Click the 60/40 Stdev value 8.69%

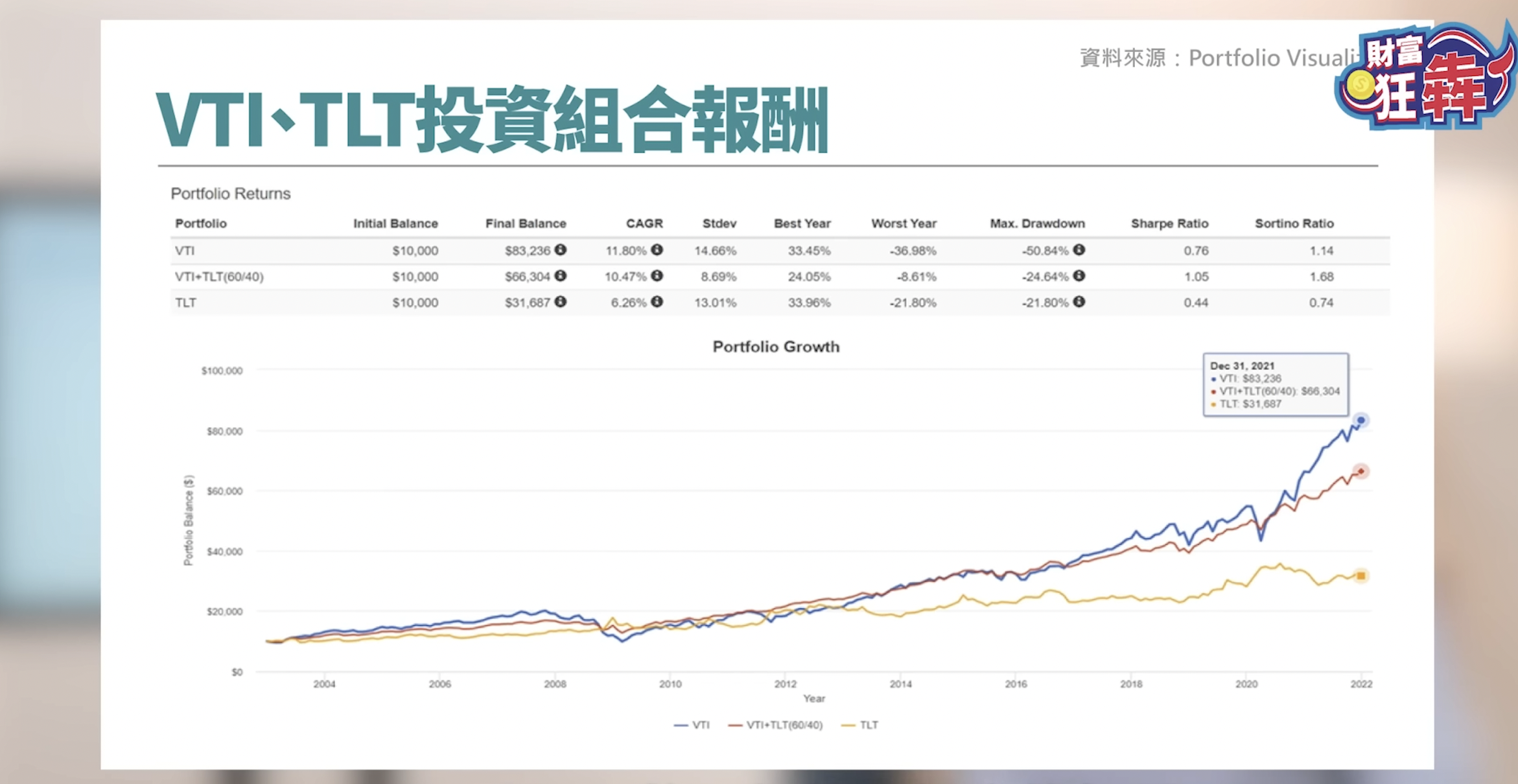[719, 277]
